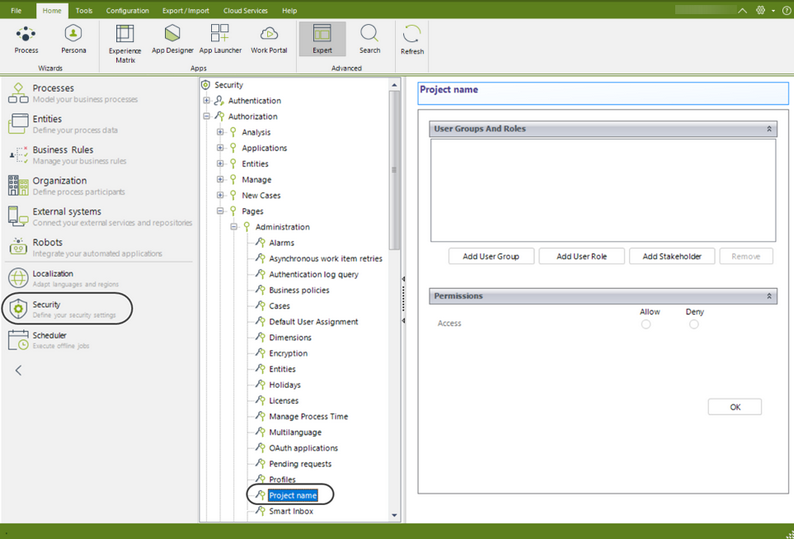794x539 pixels.
Task: Launch the Experience Matrix
Action: point(125,44)
